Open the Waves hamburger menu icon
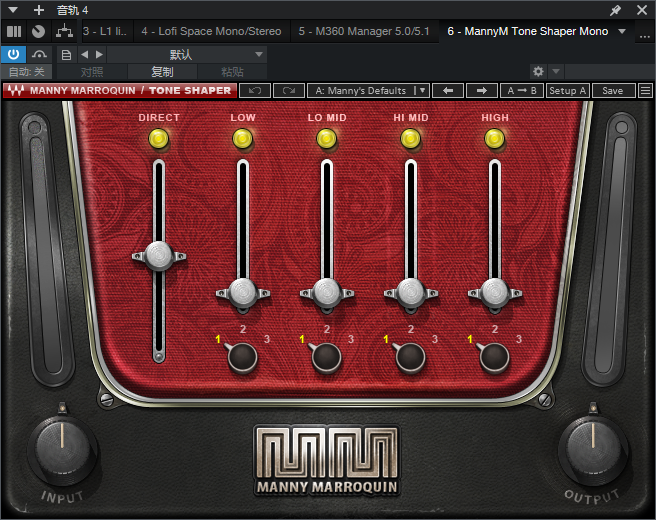The width and height of the screenshot is (656, 520). [x=645, y=90]
